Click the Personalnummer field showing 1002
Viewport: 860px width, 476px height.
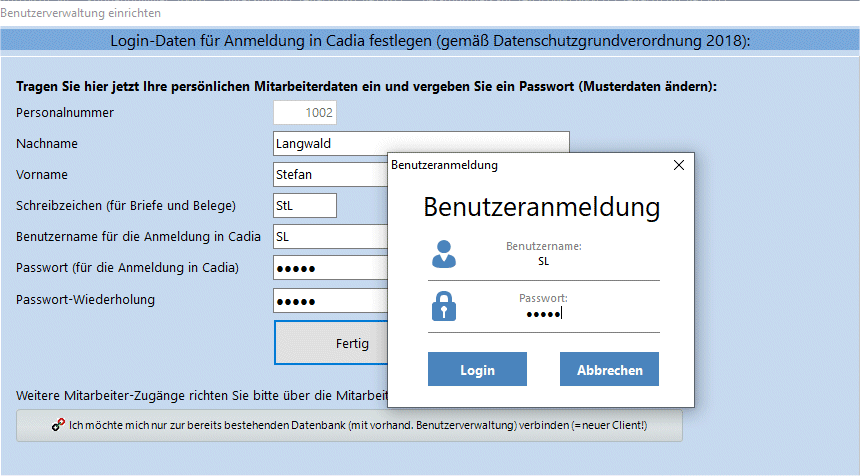[305, 112]
